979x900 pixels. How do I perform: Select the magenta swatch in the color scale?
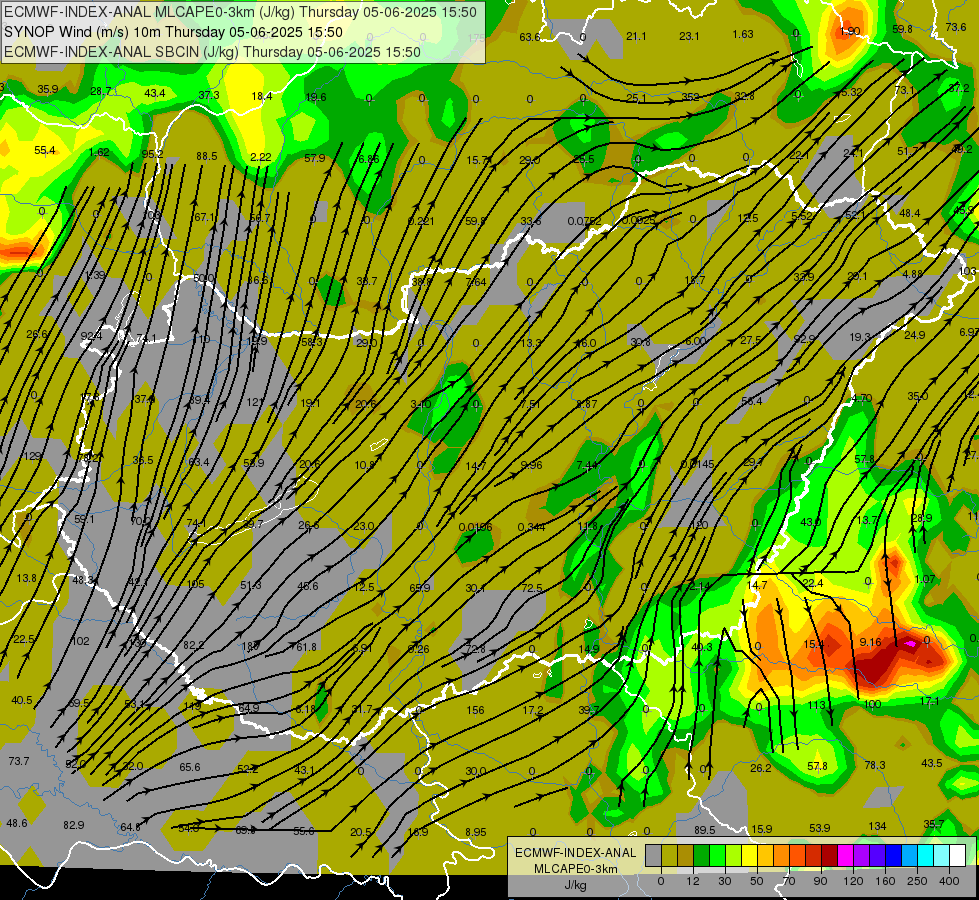(x=845, y=855)
